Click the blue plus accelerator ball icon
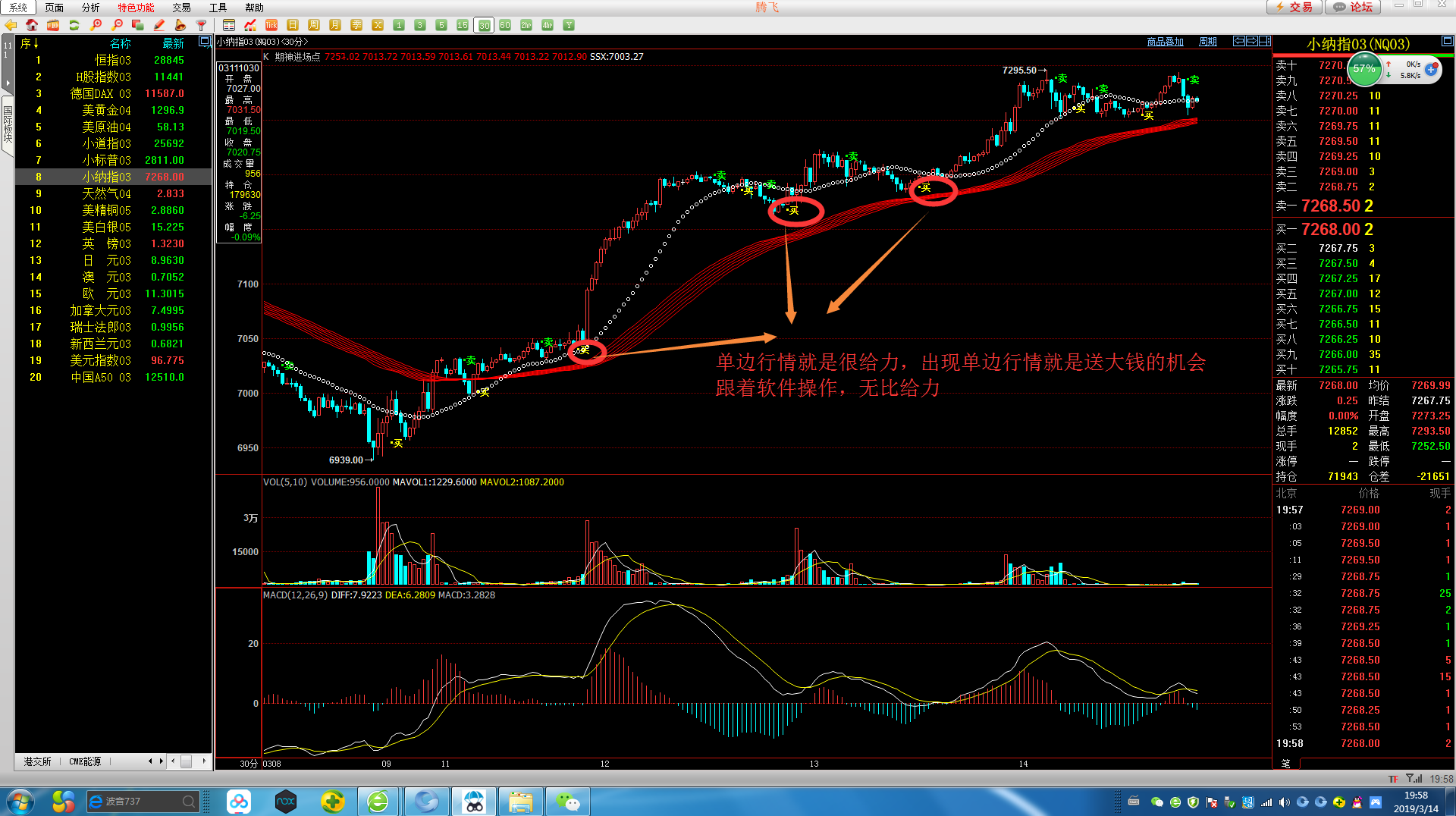 (1431, 70)
